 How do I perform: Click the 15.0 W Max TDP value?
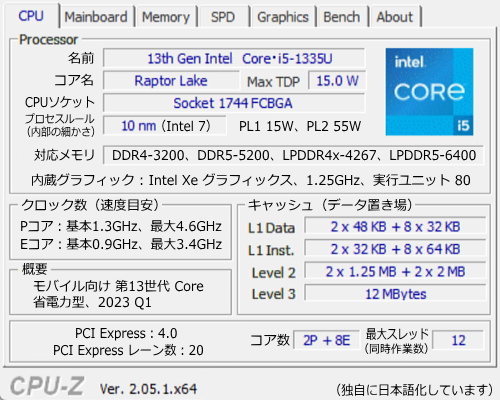click(337, 81)
